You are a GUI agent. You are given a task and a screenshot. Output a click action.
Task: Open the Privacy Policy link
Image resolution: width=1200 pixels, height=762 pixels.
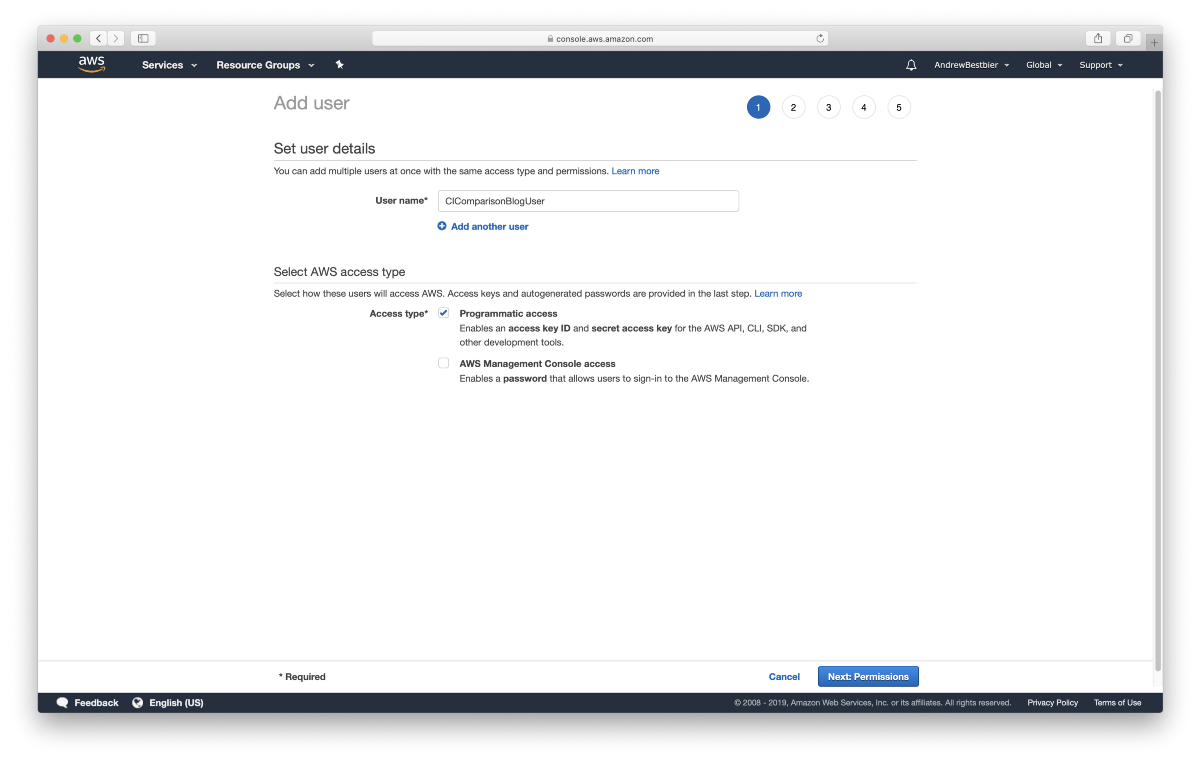1052,703
